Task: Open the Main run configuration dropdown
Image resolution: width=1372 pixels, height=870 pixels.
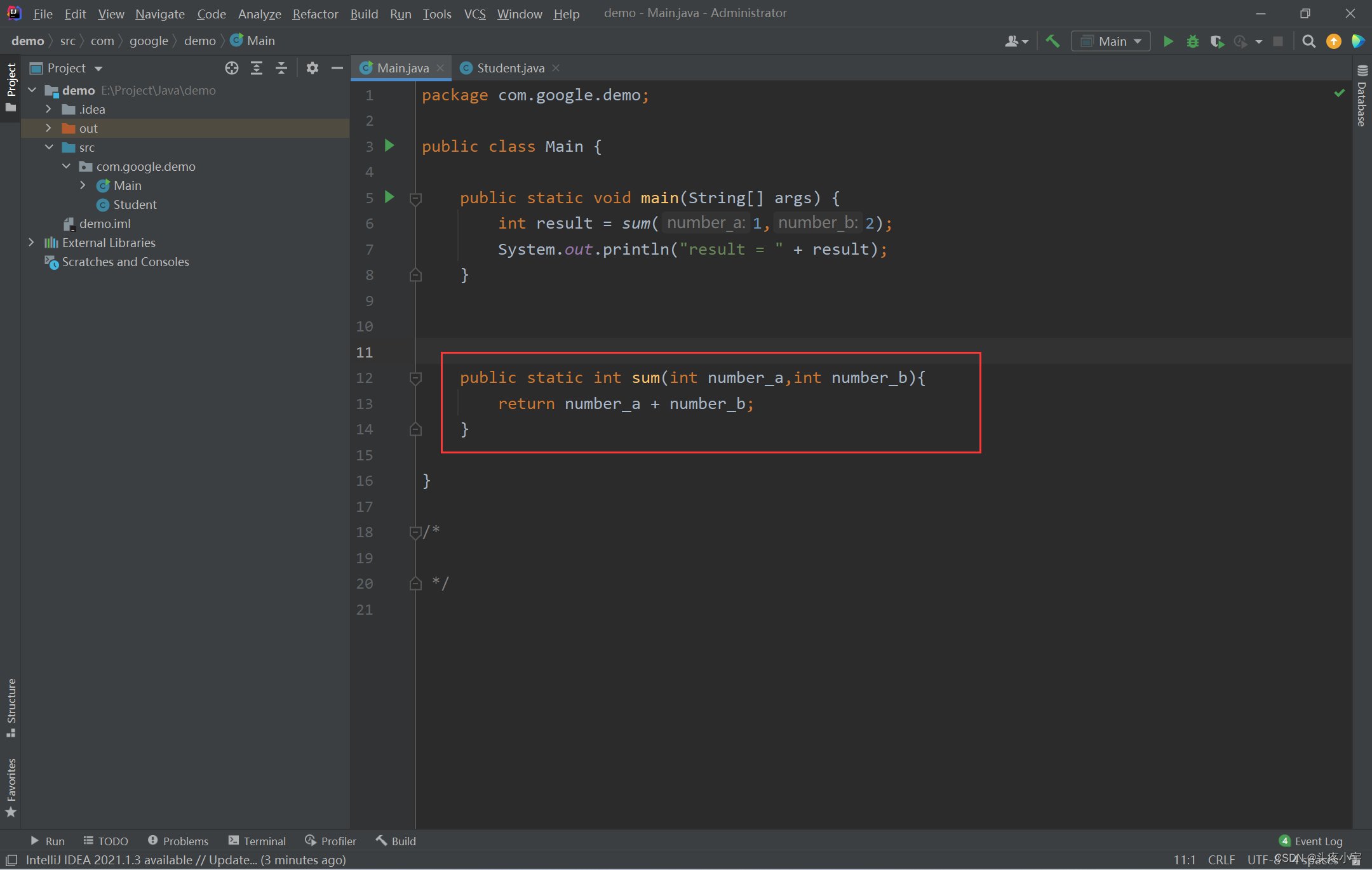Action: point(1111,41)
